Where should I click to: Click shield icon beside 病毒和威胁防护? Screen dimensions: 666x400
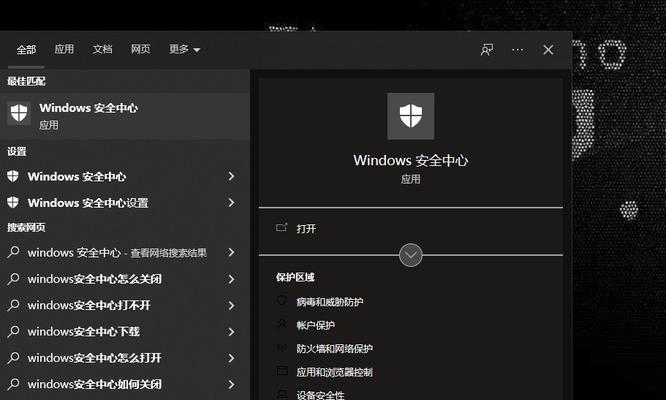(282, 301)
